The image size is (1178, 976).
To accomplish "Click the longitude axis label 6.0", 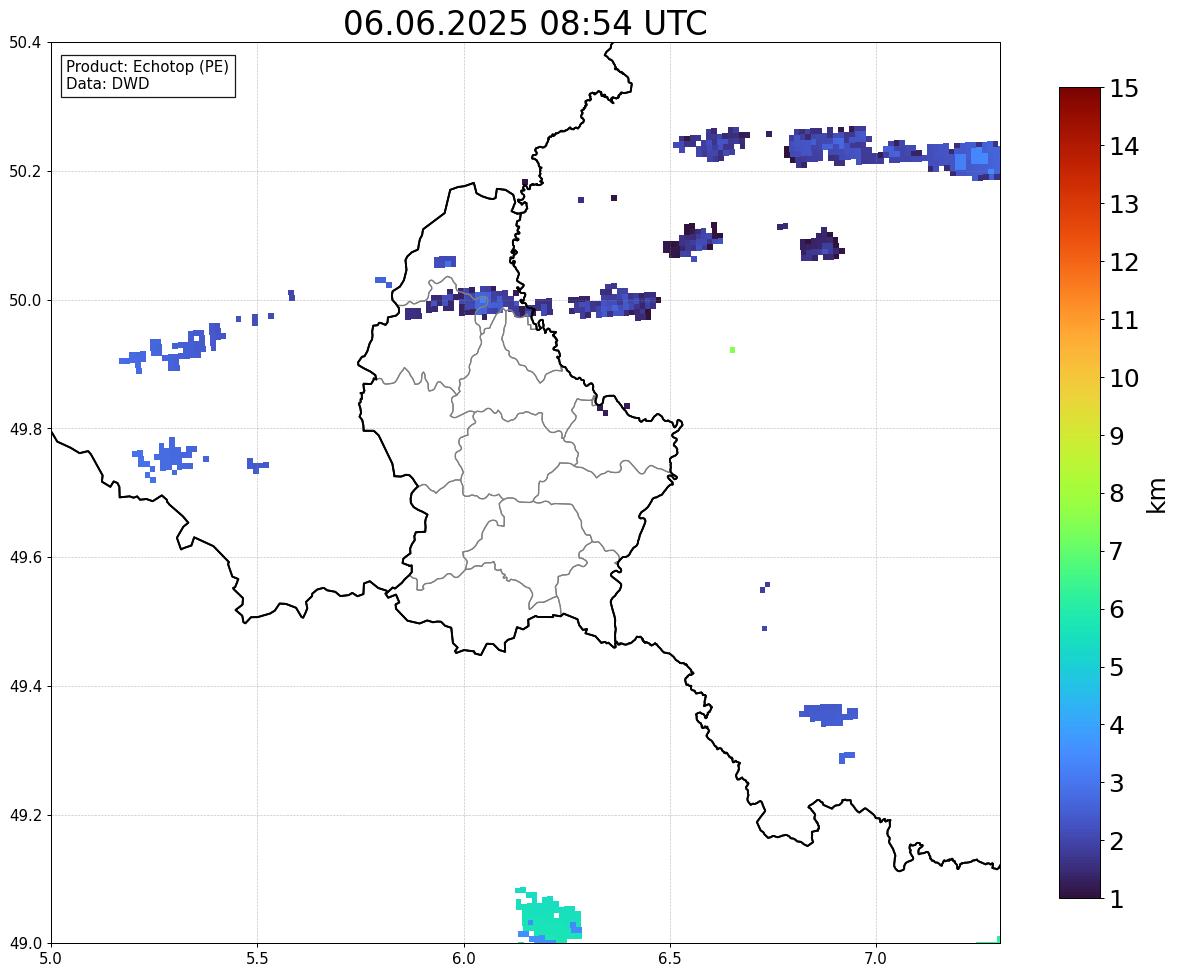I will 464,959.
